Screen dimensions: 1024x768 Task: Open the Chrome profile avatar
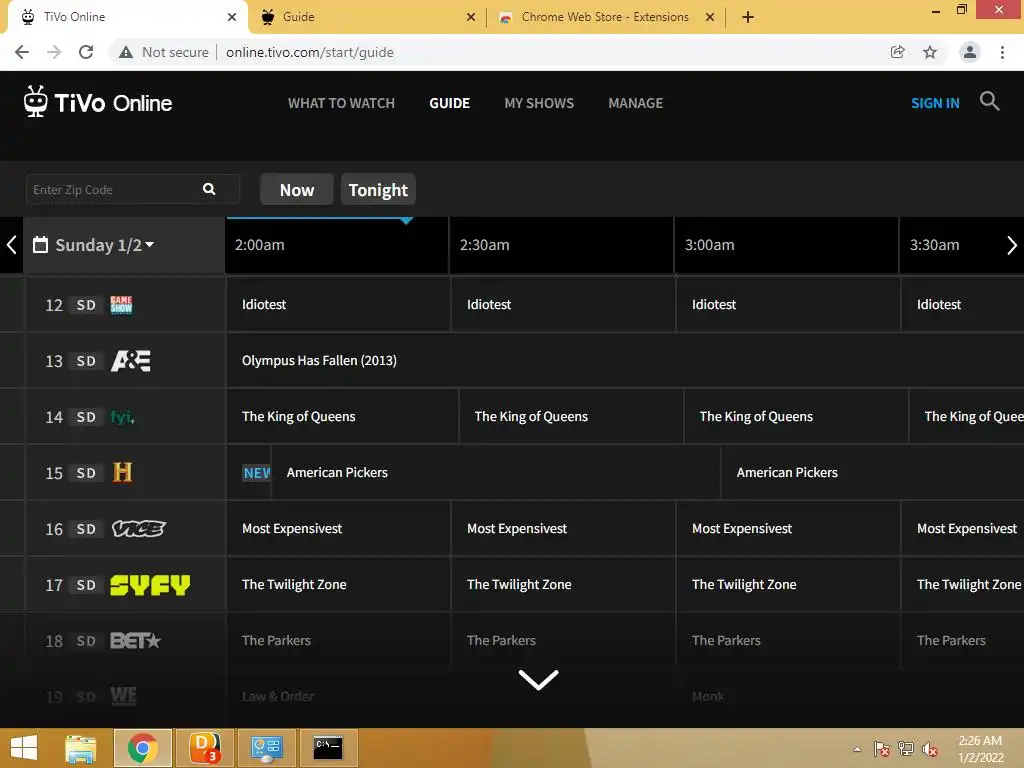coord(970,52)
